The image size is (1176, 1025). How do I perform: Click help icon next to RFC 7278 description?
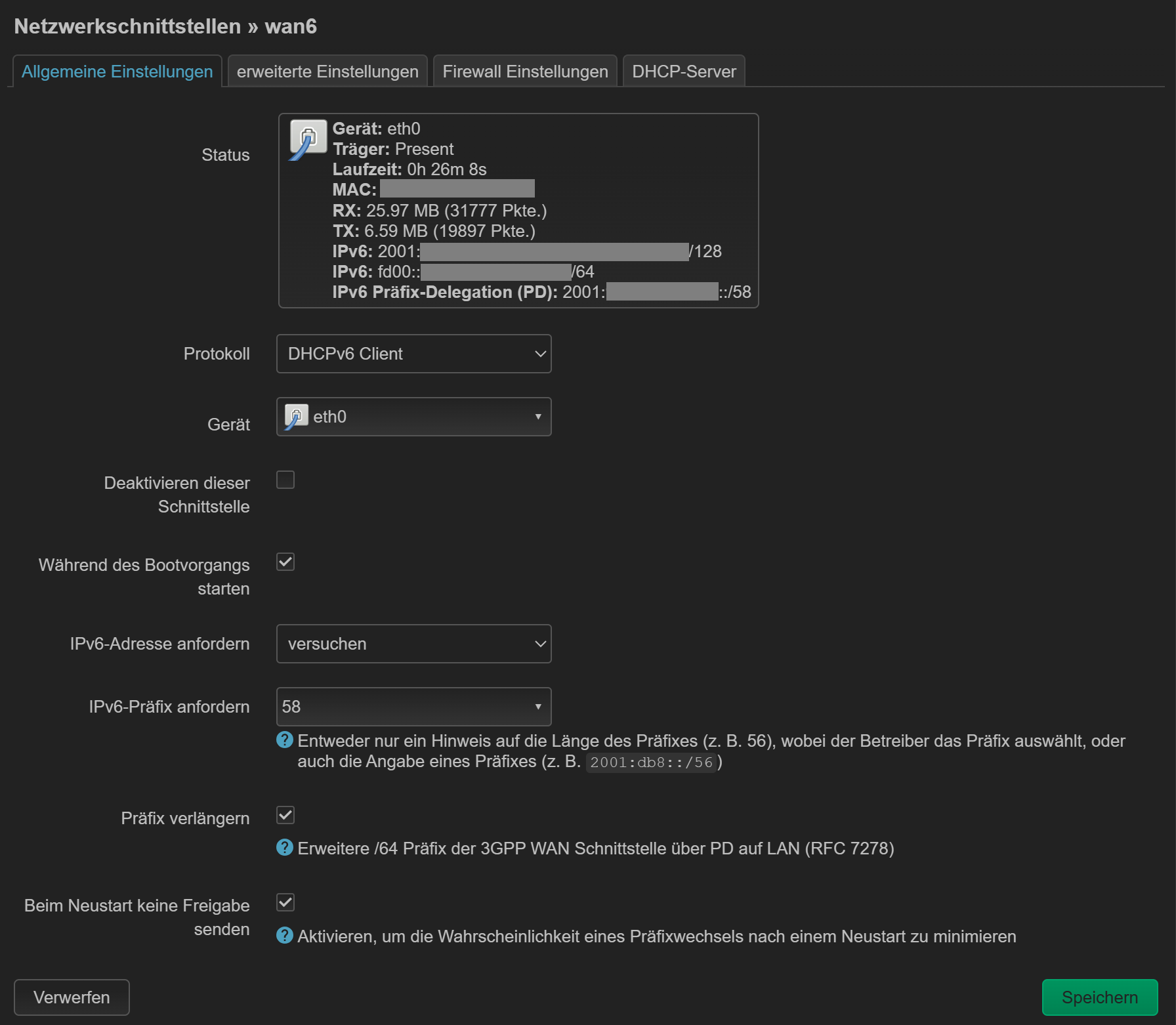(x=285, y=848)
